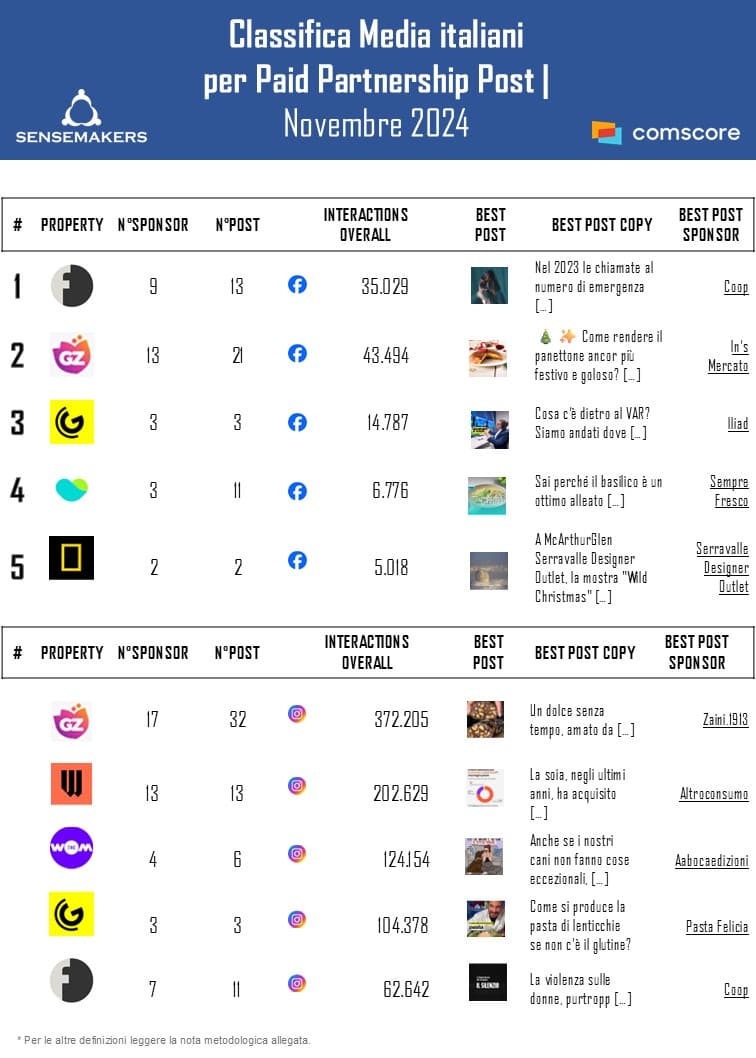Click the Aabocaedizioni sponsor link
The width and height of the screenshot is (756, 1058).
pyautogui.click(x=711, y=860)
